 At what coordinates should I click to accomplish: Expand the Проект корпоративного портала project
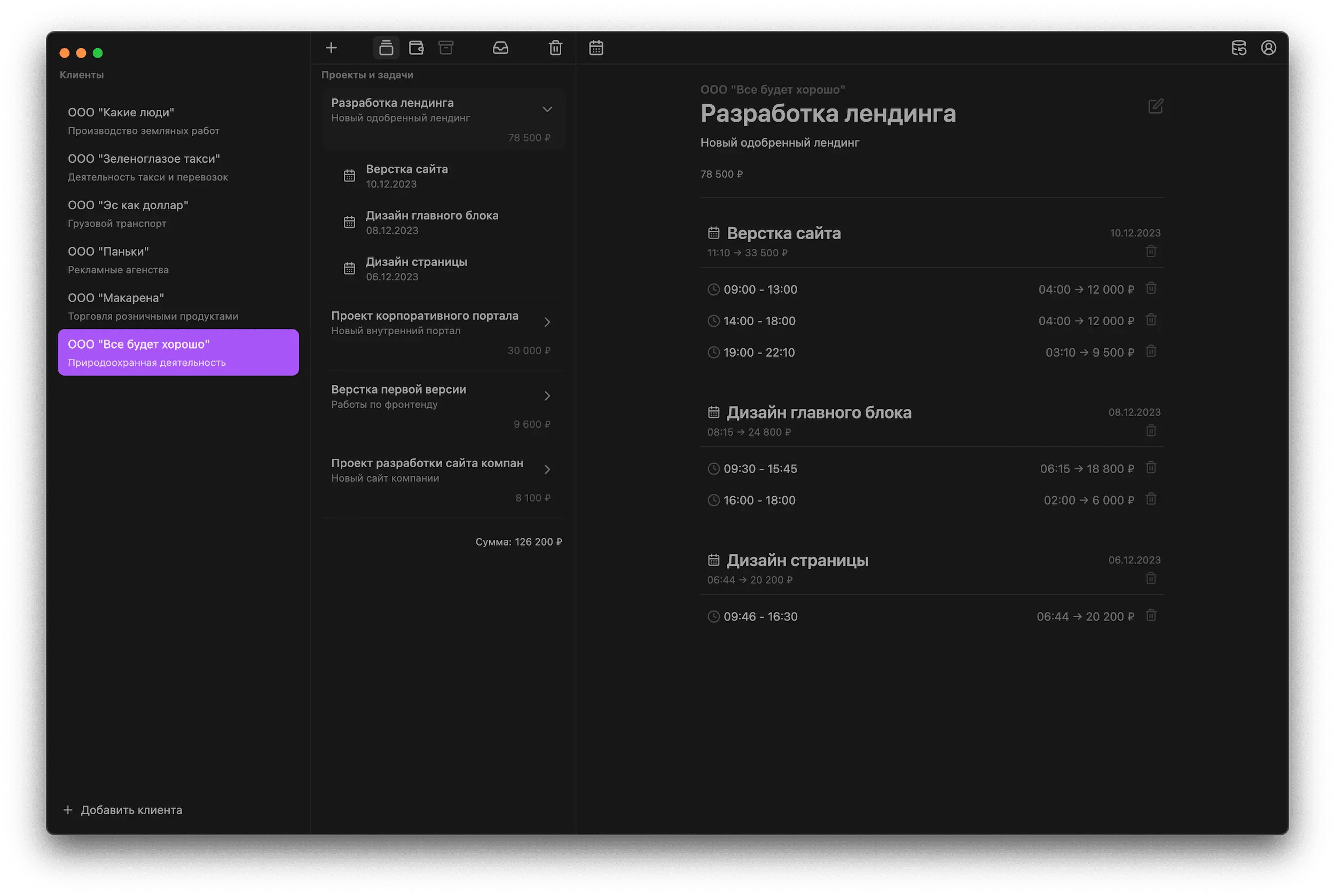(x=547, y=323)
